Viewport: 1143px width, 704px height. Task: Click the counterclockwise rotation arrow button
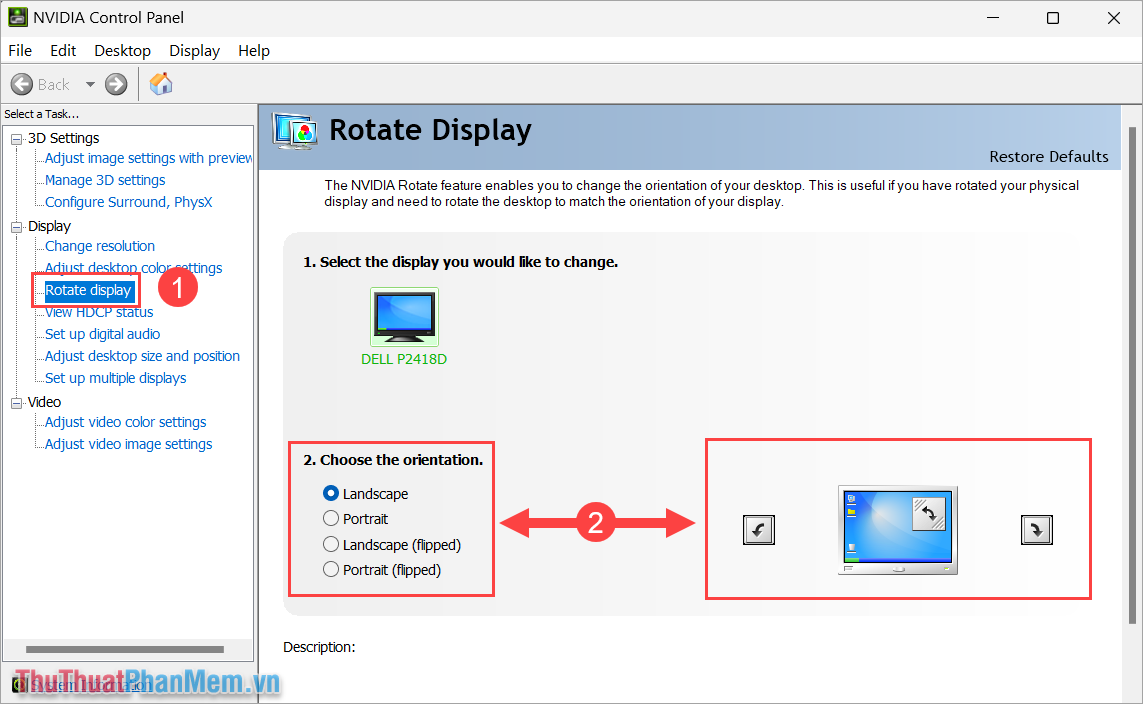758,530
